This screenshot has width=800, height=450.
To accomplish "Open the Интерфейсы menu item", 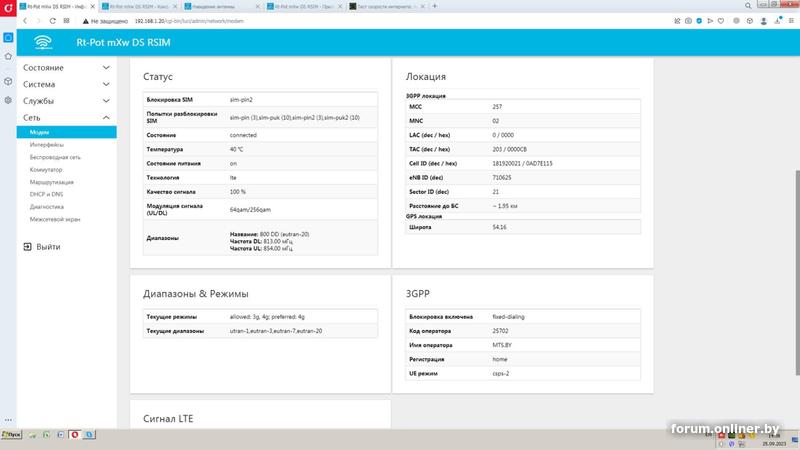I will [x=46, y=145].
